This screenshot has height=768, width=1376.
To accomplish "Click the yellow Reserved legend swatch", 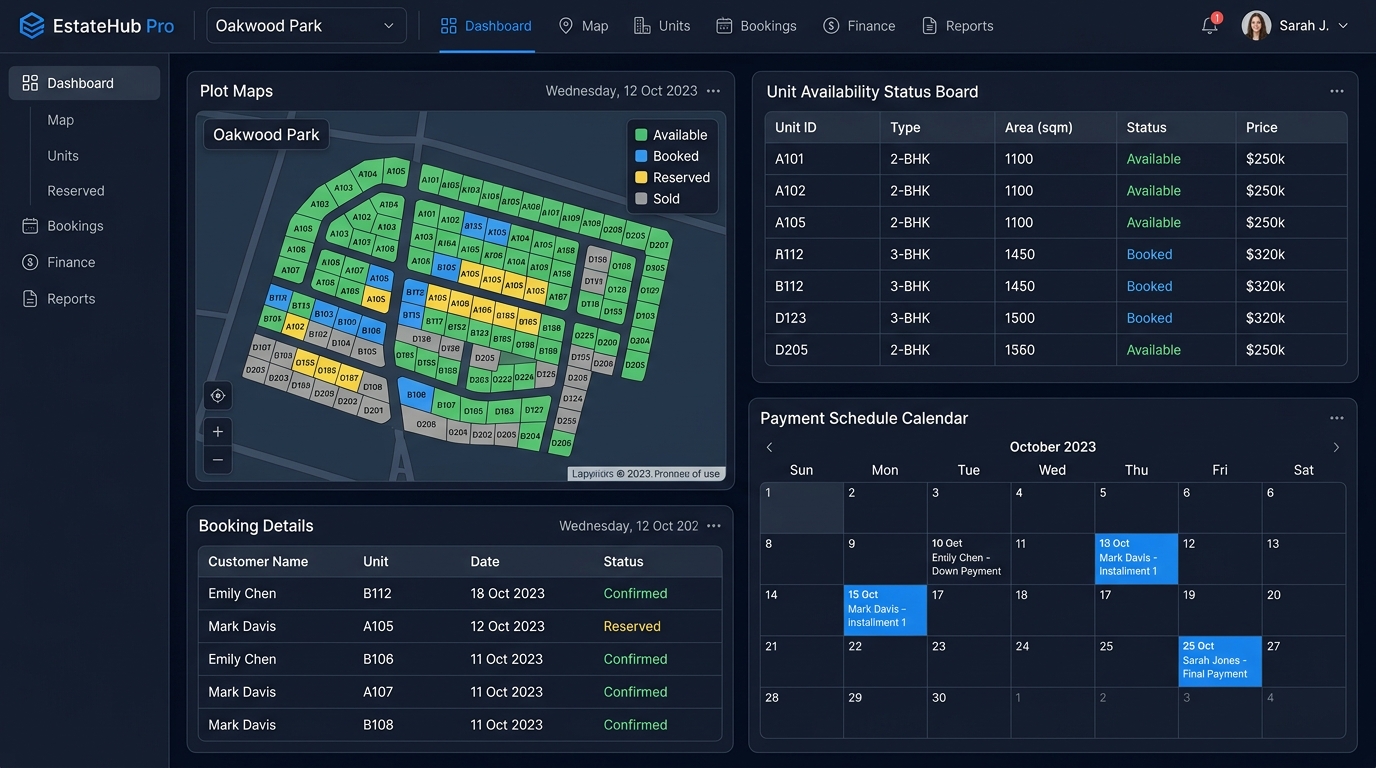I will pos(641,177).
